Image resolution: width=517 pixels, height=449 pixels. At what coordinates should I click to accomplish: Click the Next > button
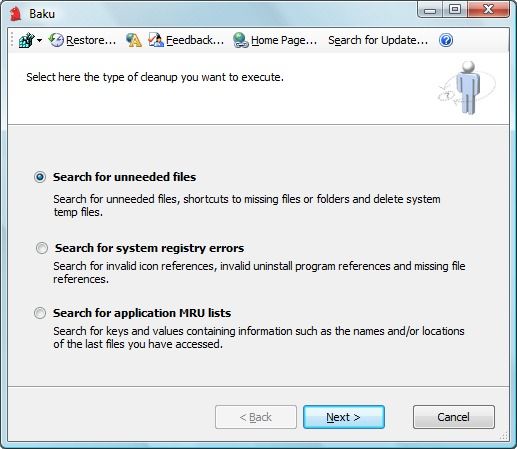click(344, 417)
